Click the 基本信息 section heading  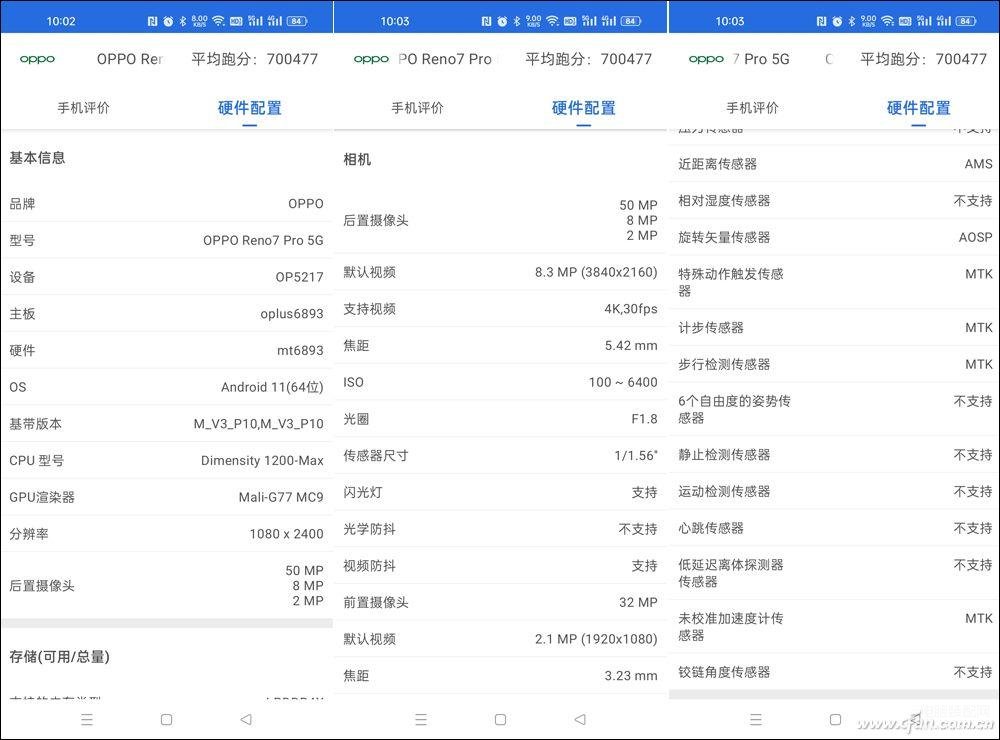37,158
